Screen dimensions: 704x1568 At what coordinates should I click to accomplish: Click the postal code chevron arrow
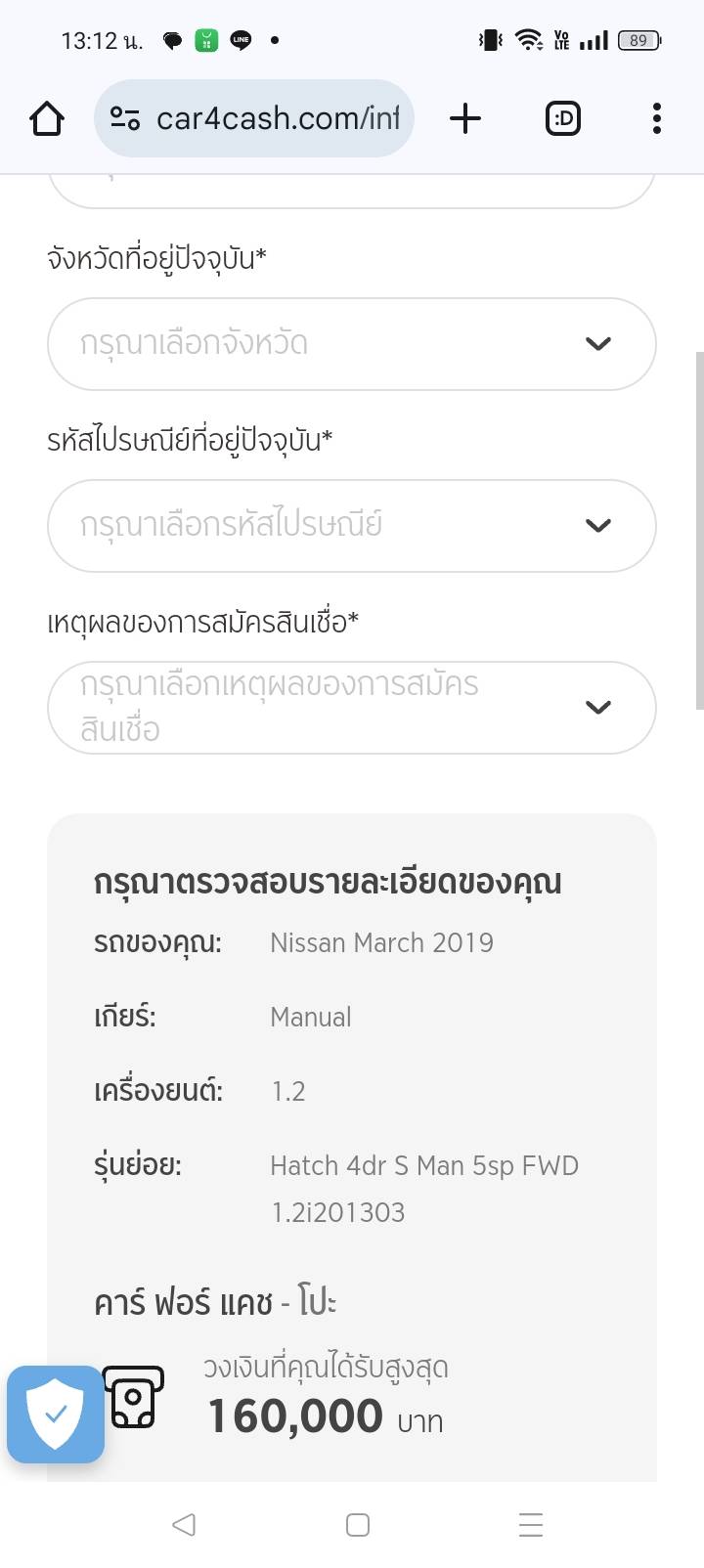pos(597,526)
